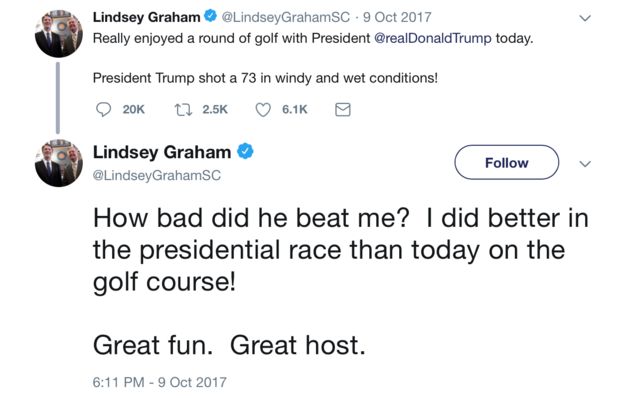
Task: Click the bold Lindsey Graham name in top tweet
Action: 147,17
